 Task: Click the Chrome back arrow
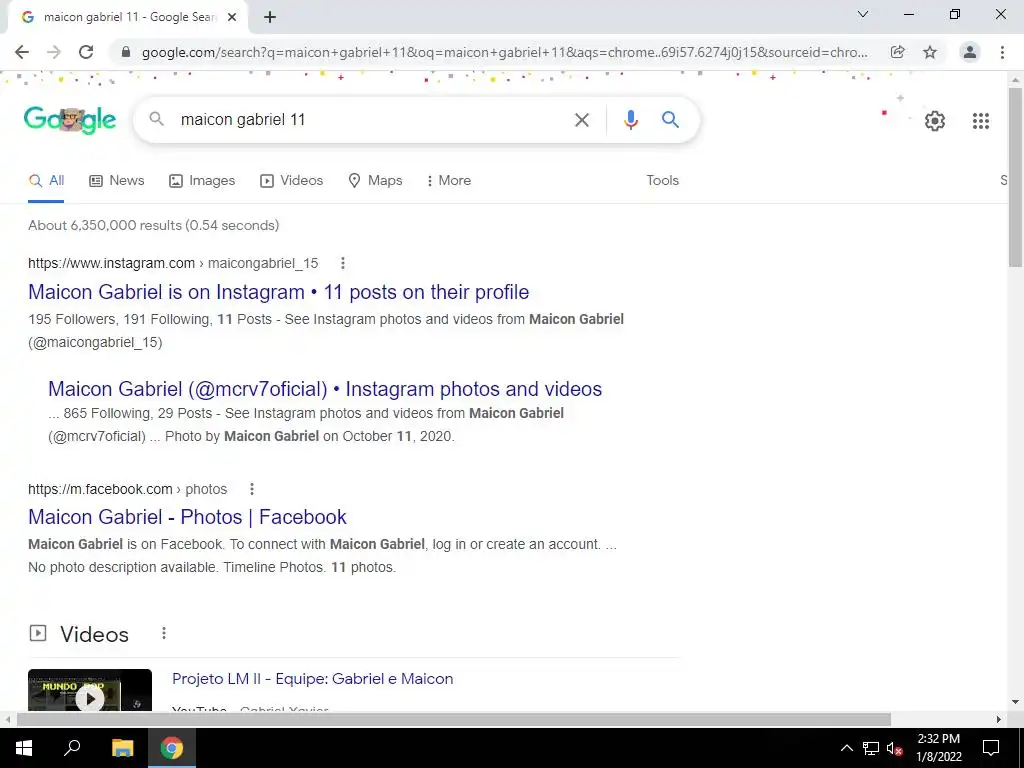[22, 52]
